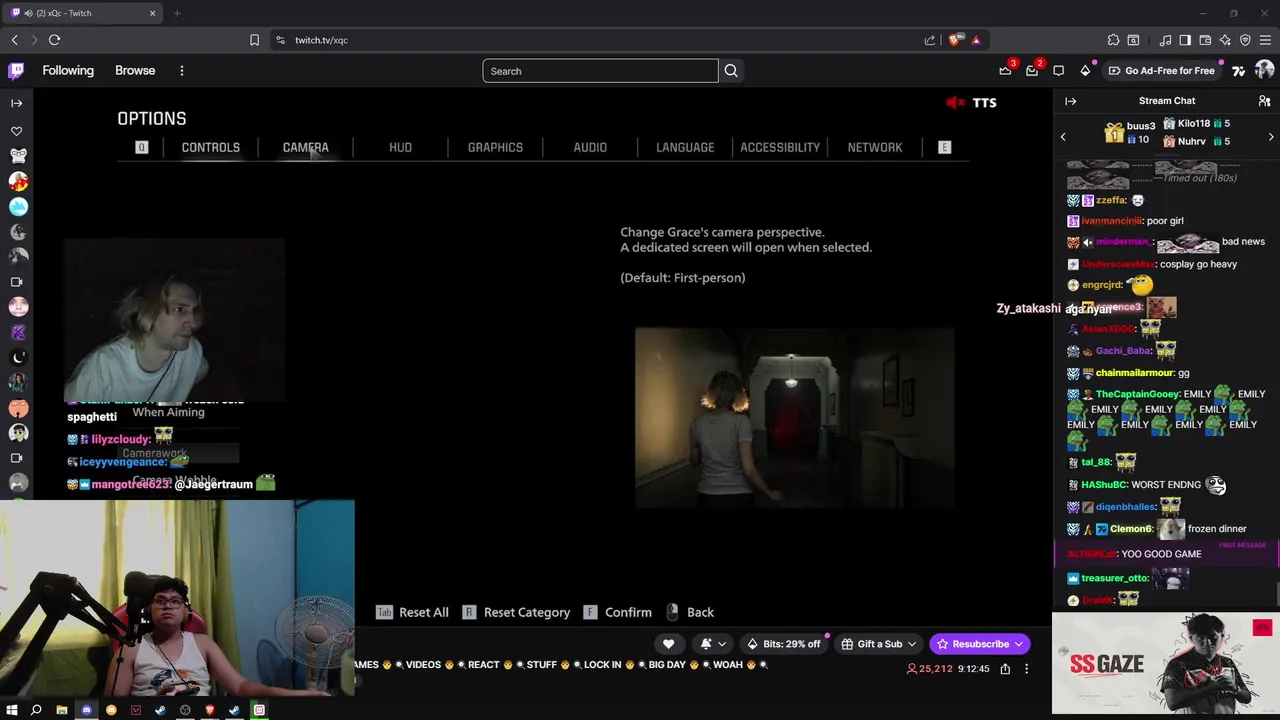The image size is (1280, 720).
Task: Open 7TV extension icon in top nav
Action: [x=1238, y=71]
